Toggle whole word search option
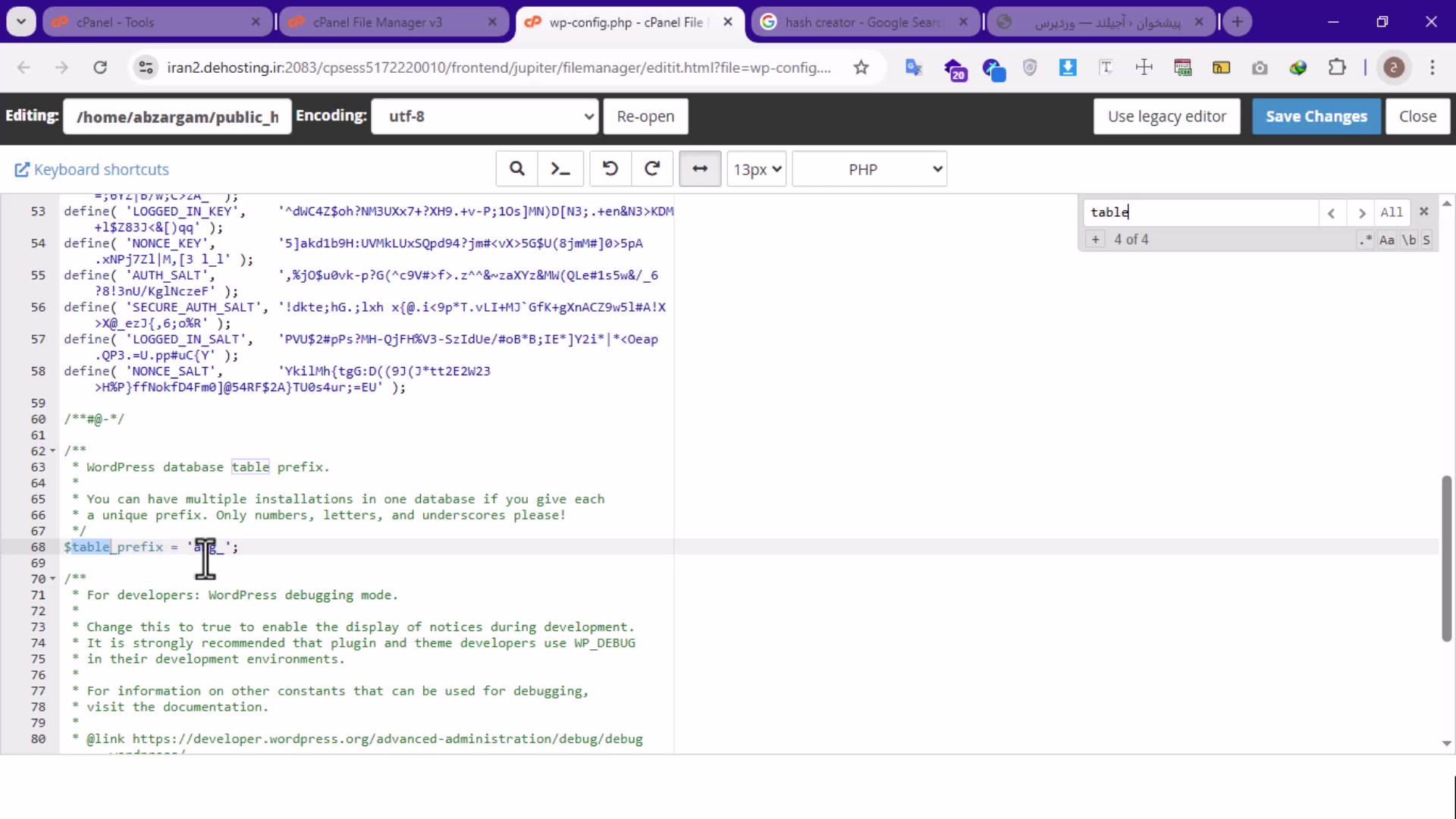Viewport: 1456px width, 819px height. tap(1409, 240)
